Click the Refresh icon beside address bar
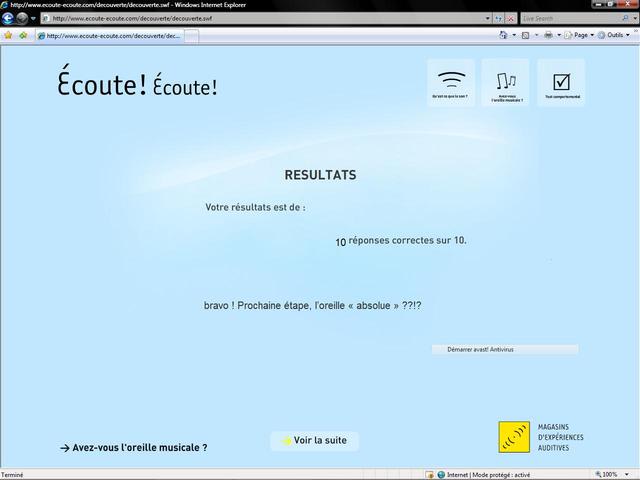Image resolution: width=640 pixels, height=480 pixels. pyautogui.click(x=498, y=18)
